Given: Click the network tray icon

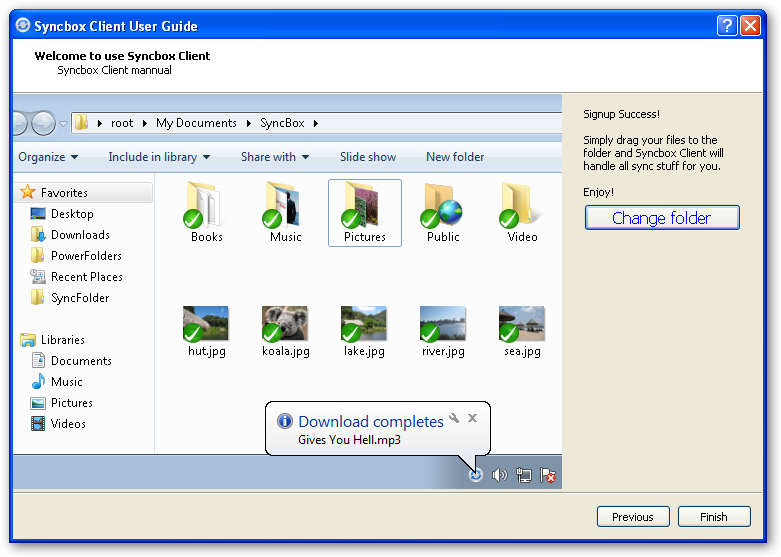Looking at the screenshot, I should coord(523,475).
